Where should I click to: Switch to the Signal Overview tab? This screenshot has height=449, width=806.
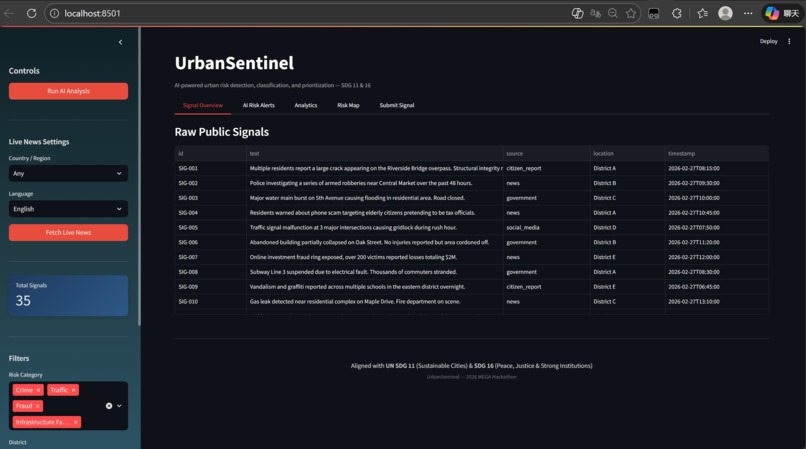(203, 105)
